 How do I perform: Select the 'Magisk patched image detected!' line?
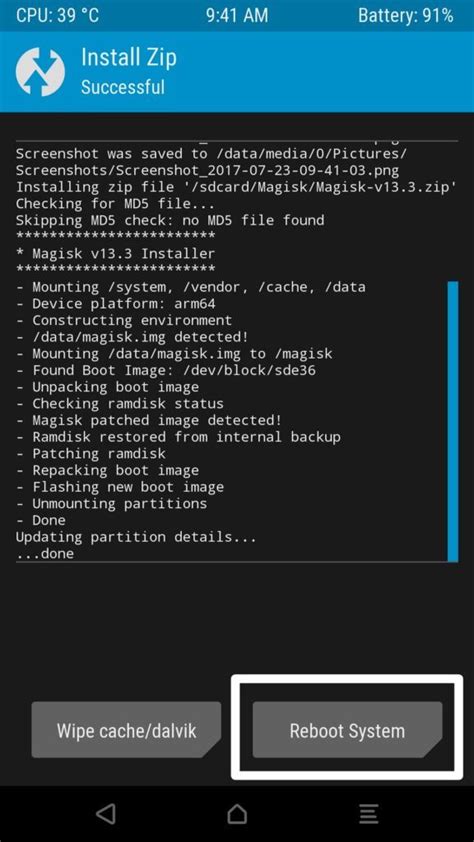pyautogui.click(x=149, y=420)
